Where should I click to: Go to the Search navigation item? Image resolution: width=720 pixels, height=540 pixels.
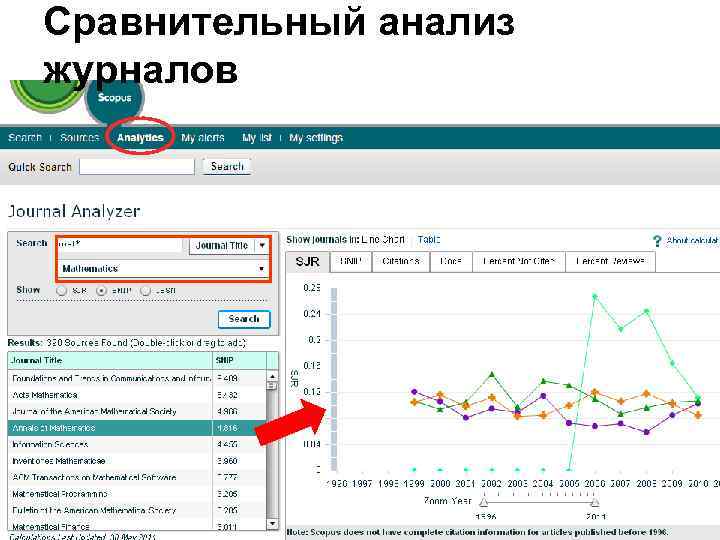pos(25,138)
